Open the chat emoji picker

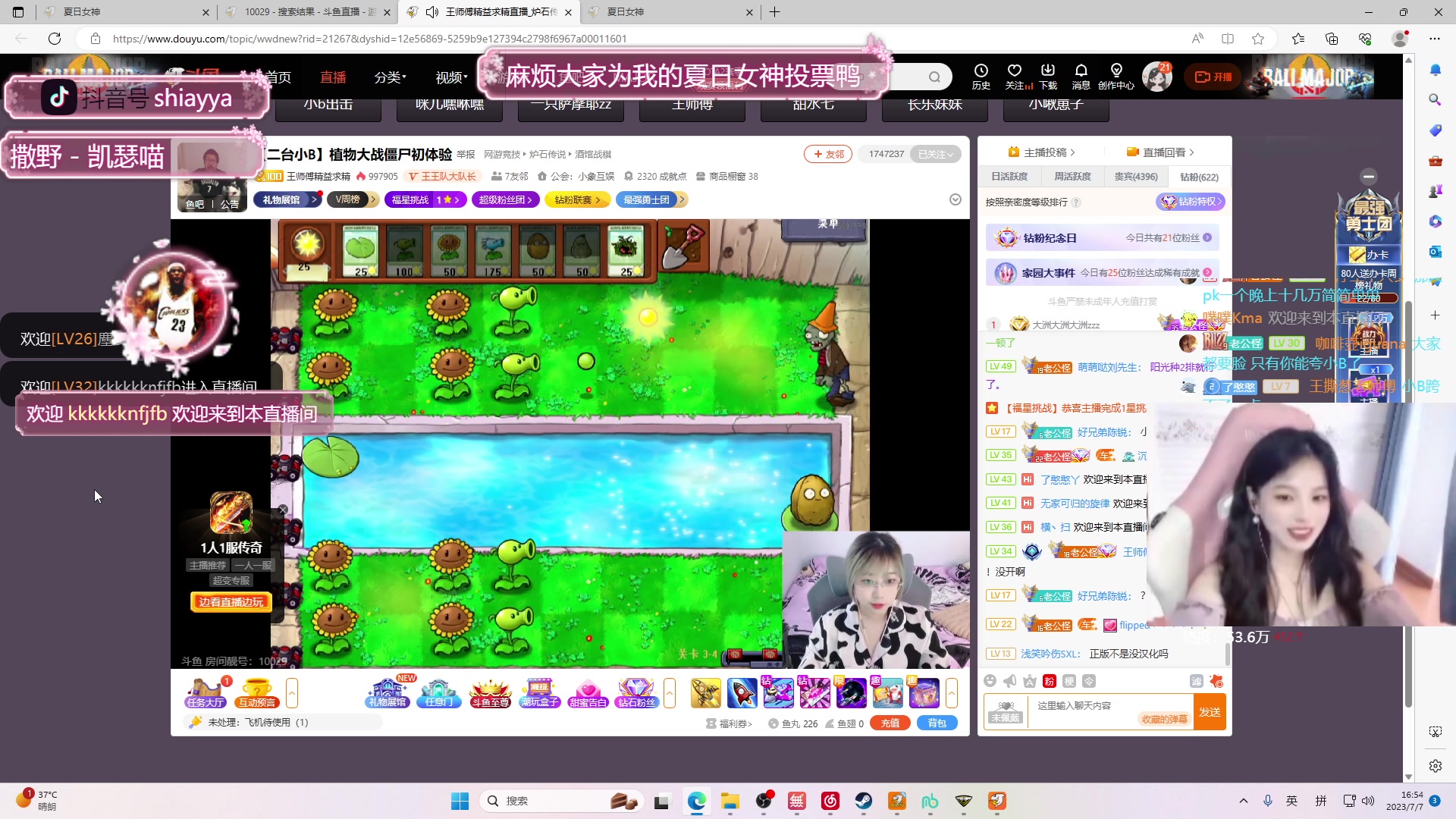coord(990,681)
